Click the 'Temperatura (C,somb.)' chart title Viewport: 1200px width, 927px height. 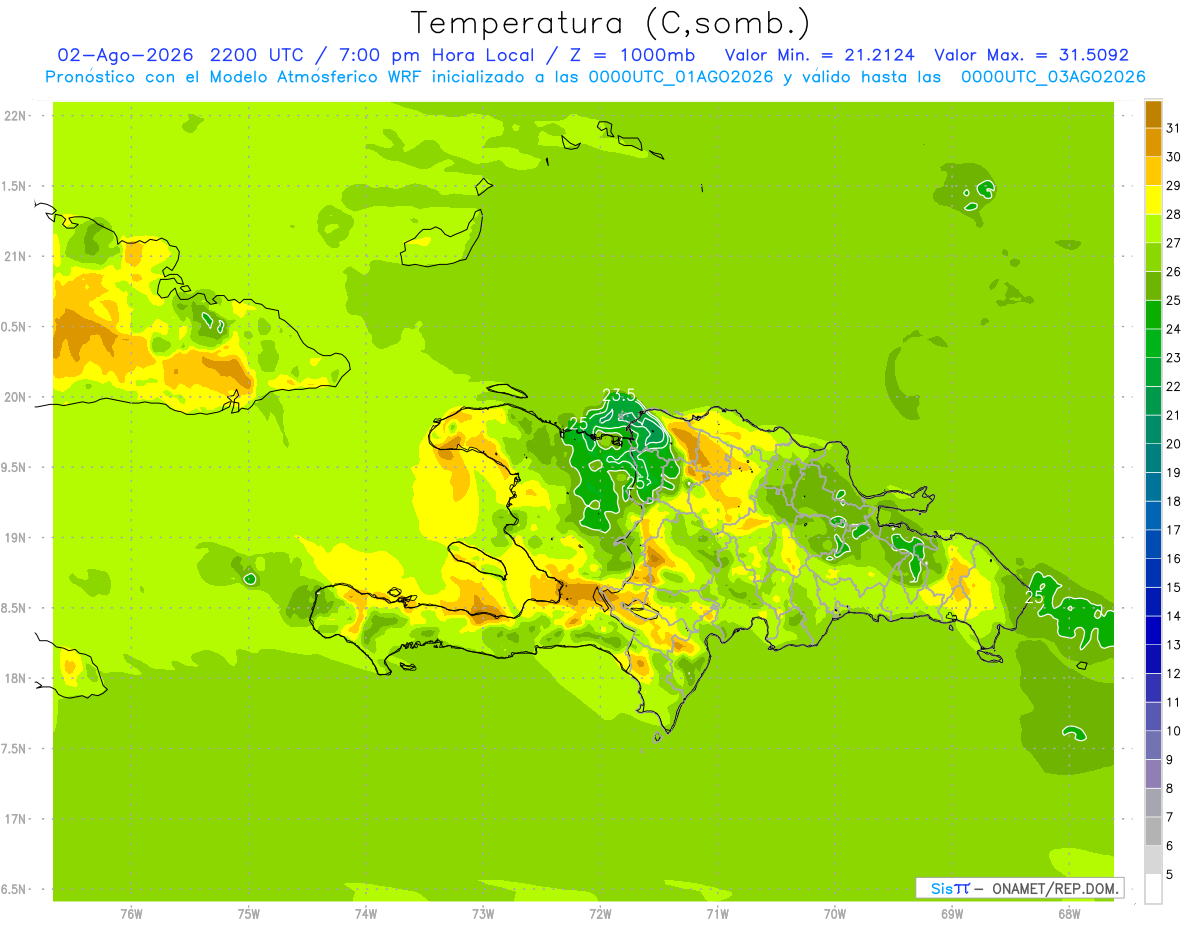click(610, 23)
